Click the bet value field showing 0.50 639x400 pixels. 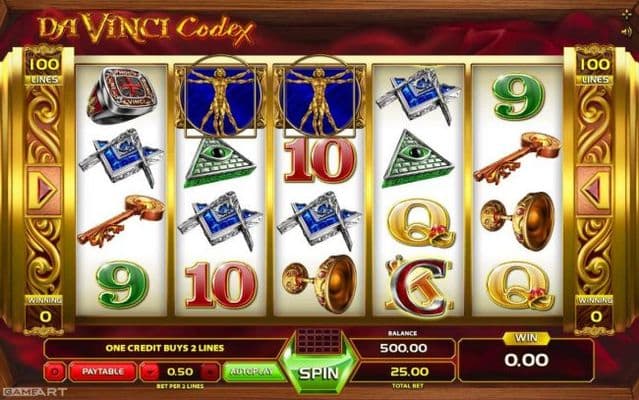click(180, 372)
